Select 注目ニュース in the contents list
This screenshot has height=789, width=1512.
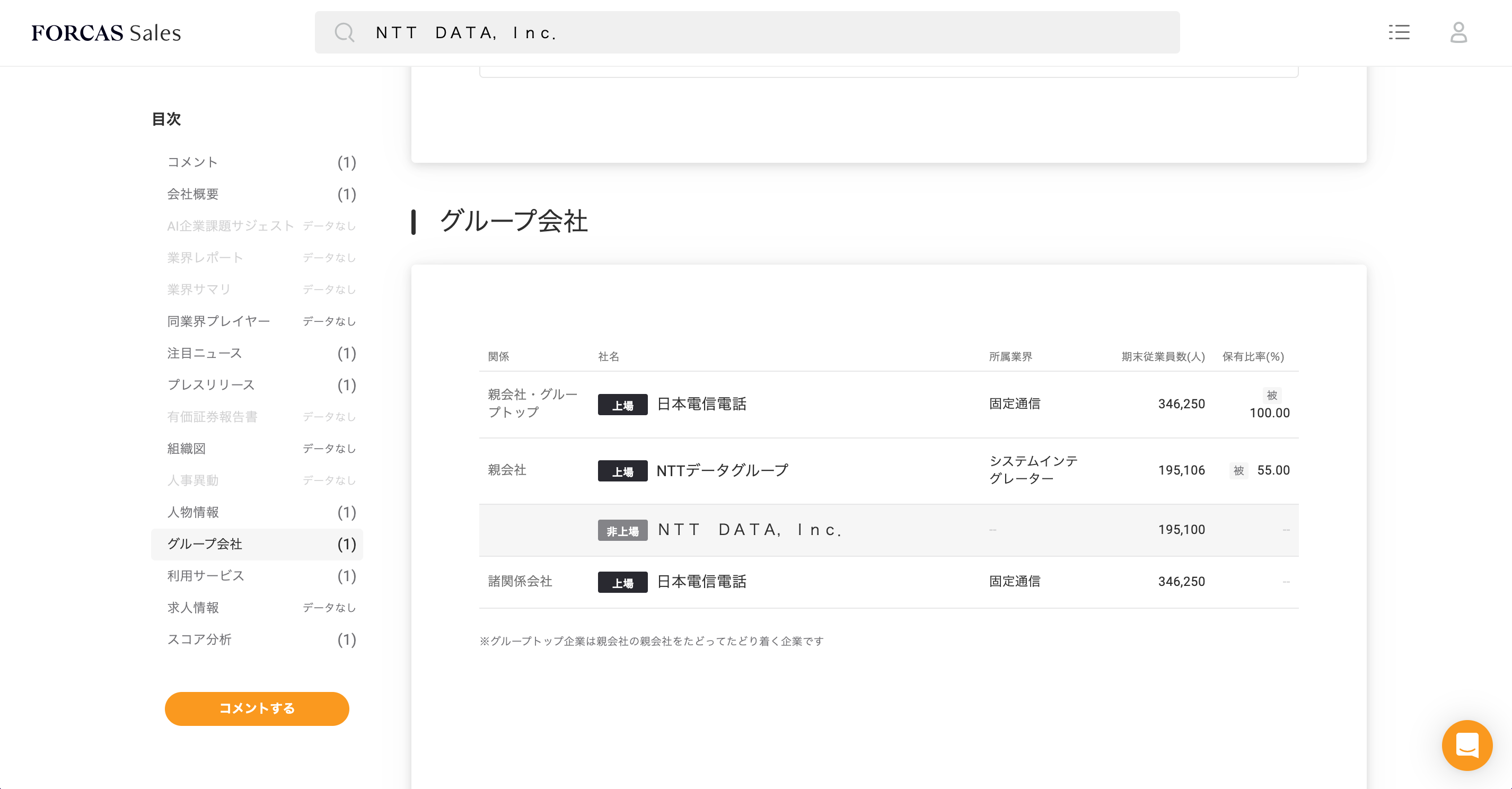204,353
